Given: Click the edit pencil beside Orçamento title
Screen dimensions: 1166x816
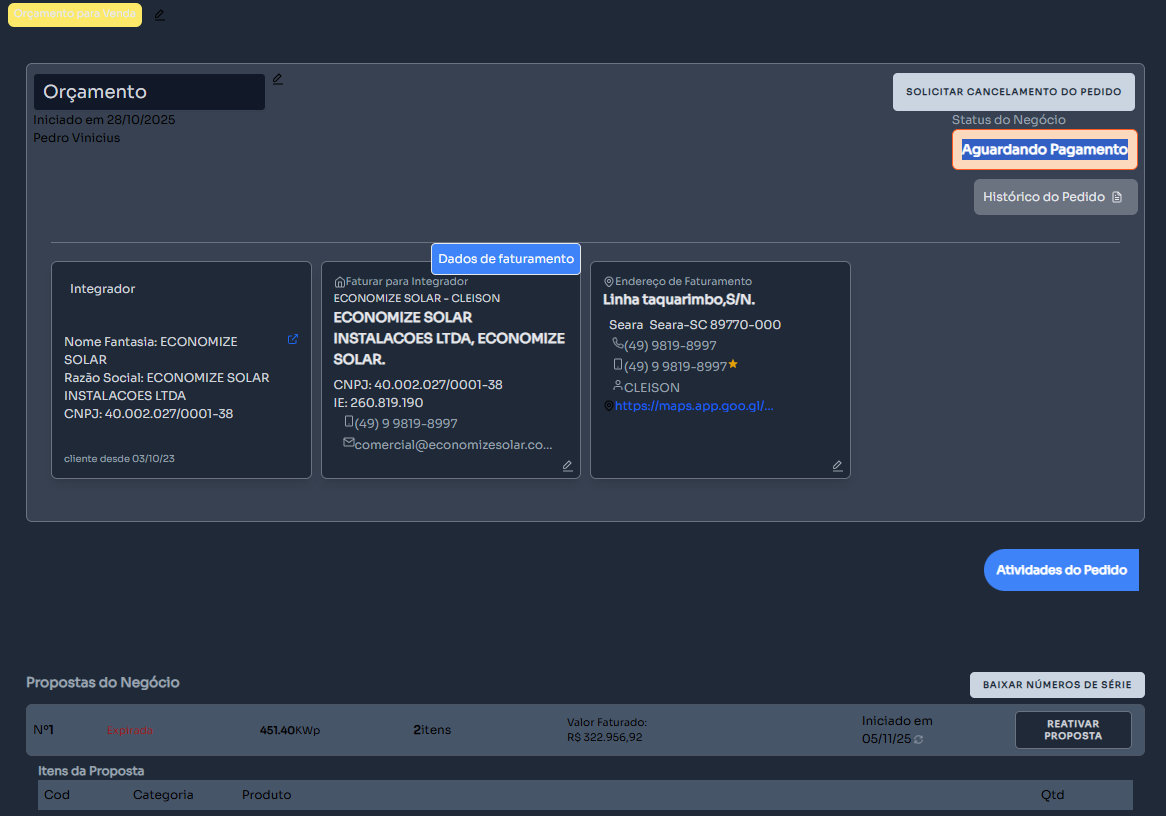Looking at the screenshot, I should (x=278, y=79).
